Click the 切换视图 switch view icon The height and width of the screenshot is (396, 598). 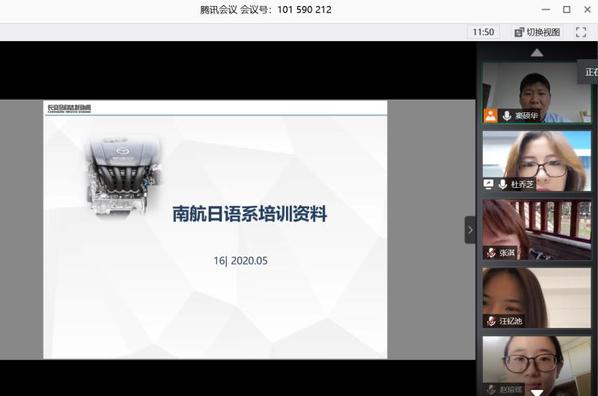point(519,32)
